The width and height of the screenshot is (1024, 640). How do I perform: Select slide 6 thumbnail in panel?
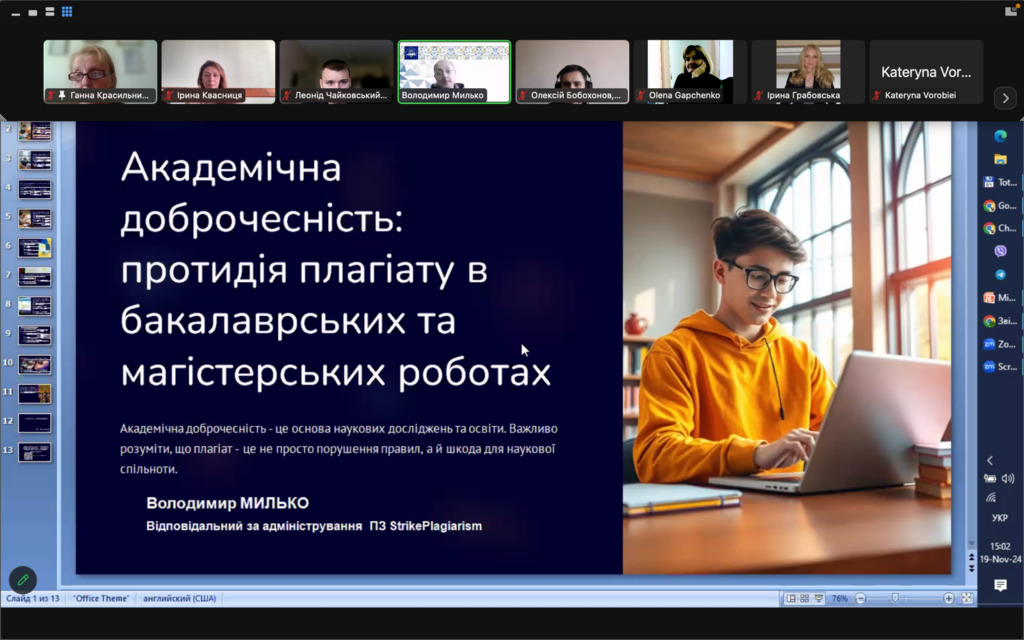pos(34,247)
